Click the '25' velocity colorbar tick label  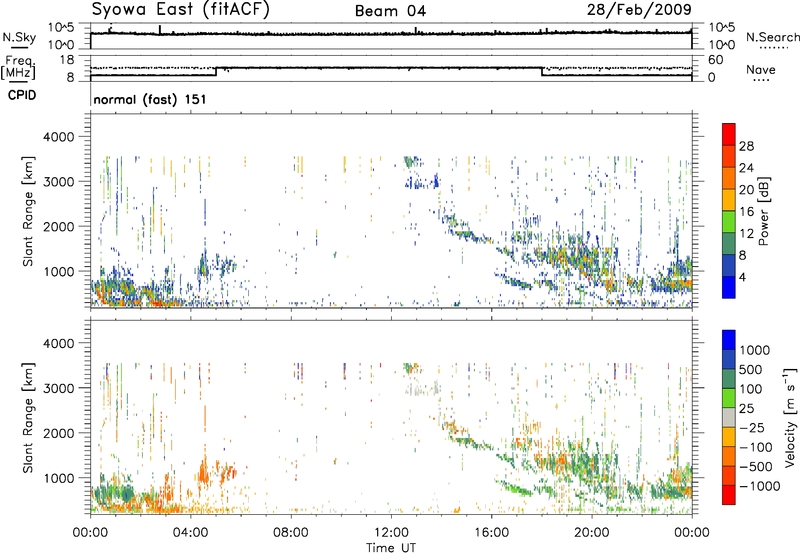(747, 409)
